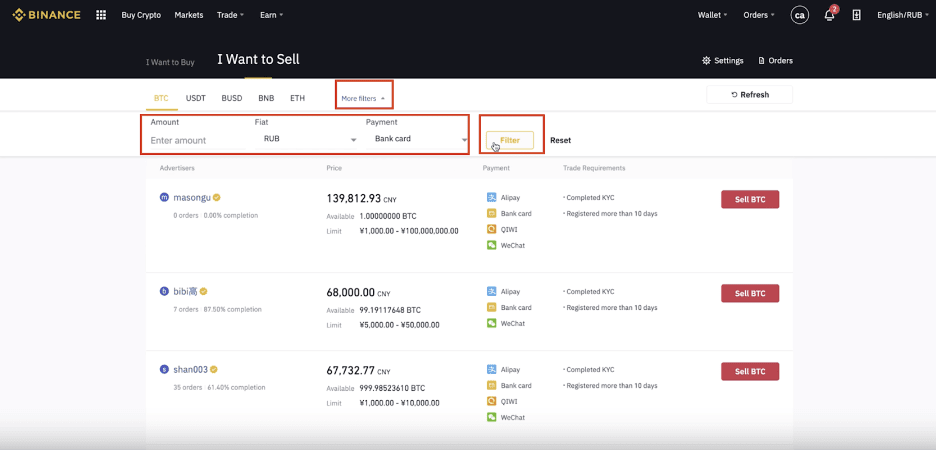Switch to I Want to Sell tab

[x=258, y=60]
